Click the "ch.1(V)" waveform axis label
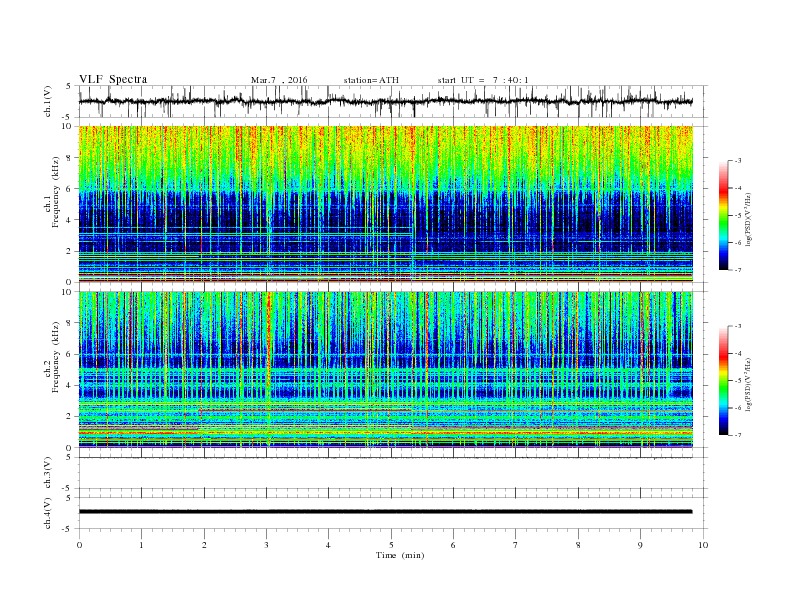 point(48,101)
